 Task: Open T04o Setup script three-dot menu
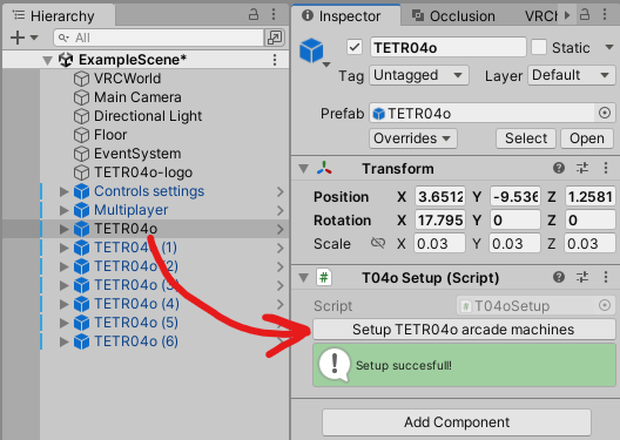click(x=605, y=277)
